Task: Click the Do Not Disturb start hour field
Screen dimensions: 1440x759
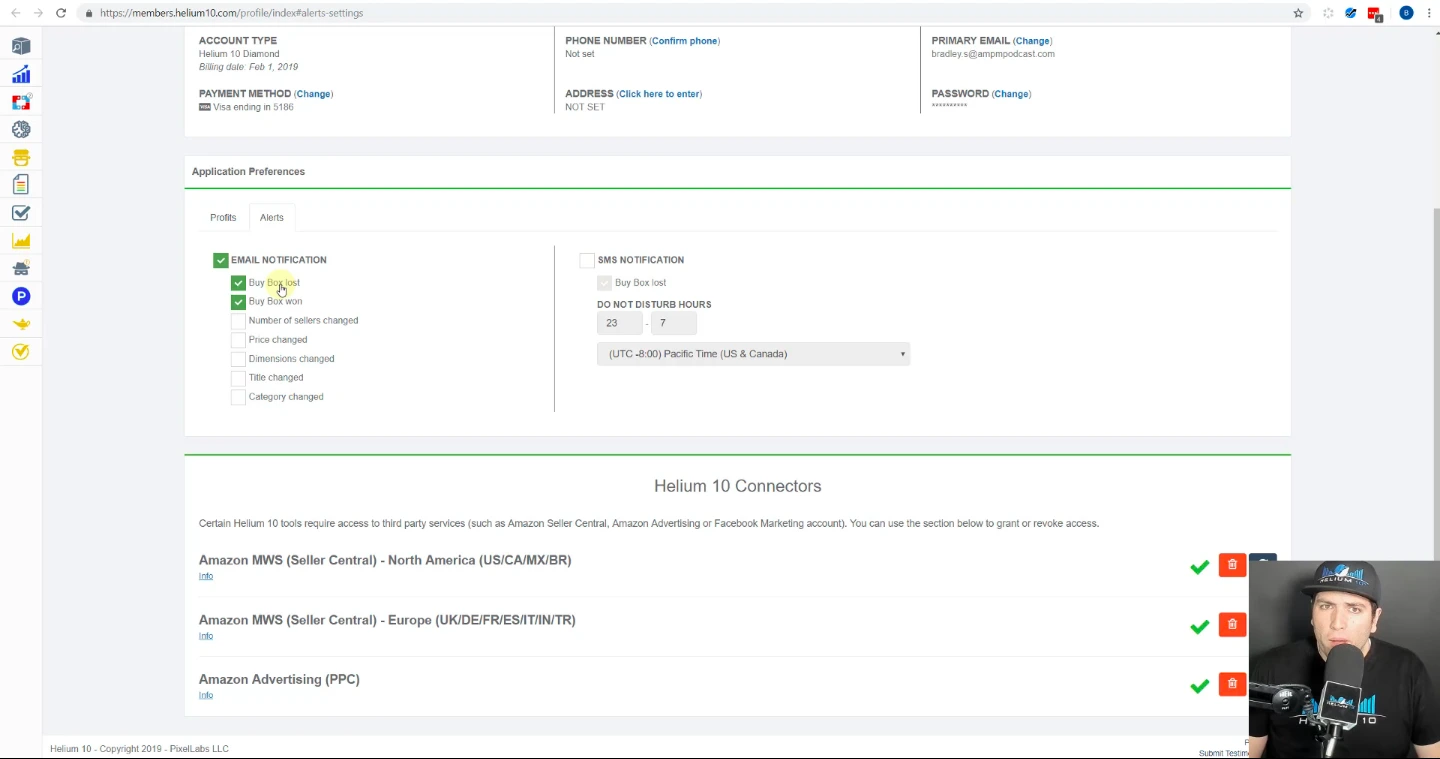Action: (x=619, y=322)
